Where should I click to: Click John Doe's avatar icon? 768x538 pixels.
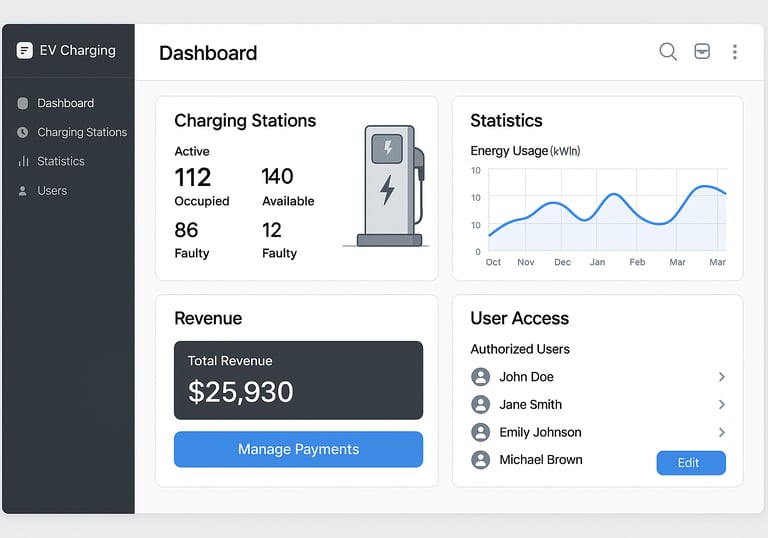(x=481, y=377)
